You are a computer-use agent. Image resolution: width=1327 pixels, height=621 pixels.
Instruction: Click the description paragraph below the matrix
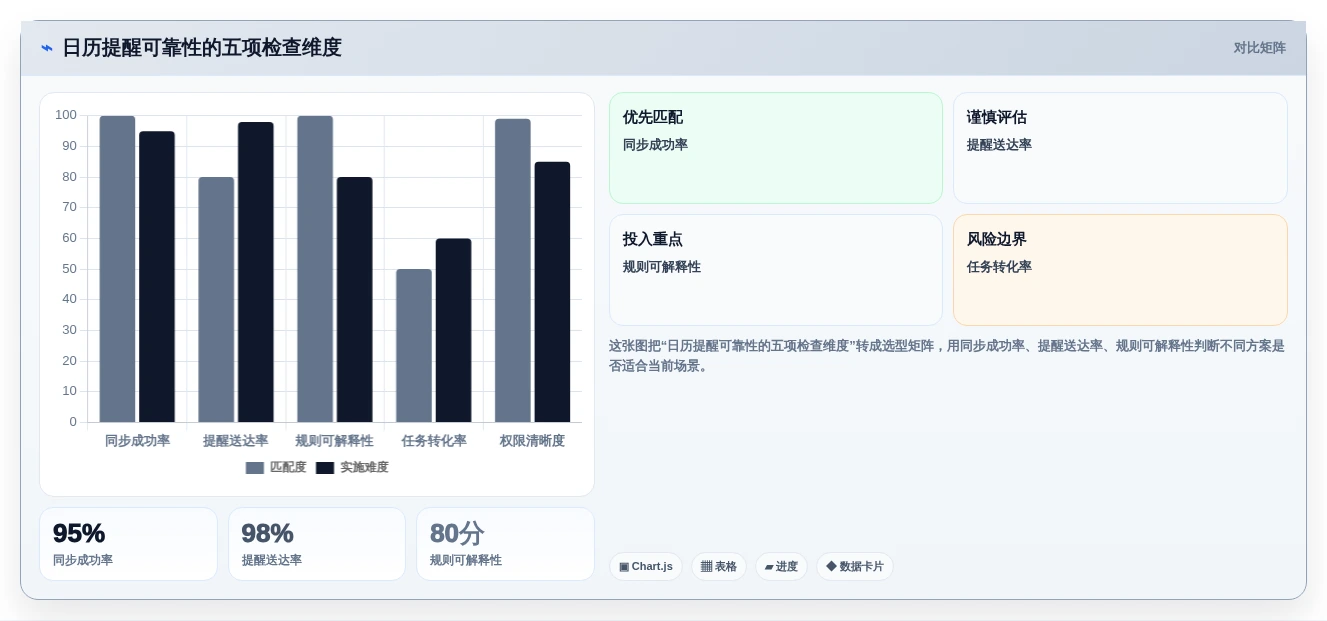pos(947,356)
